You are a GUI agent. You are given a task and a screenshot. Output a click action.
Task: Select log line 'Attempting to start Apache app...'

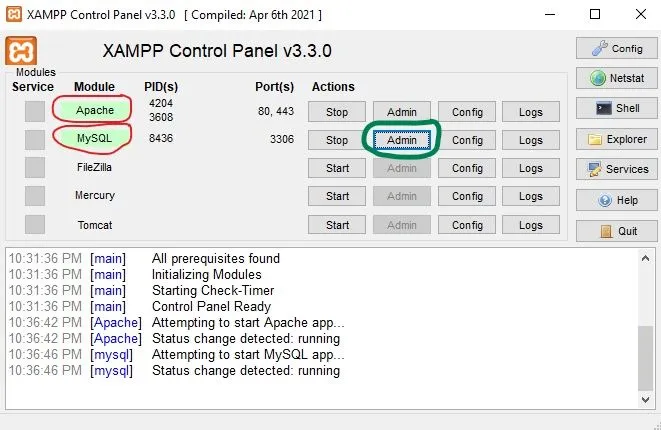click(x=248, y=322)
